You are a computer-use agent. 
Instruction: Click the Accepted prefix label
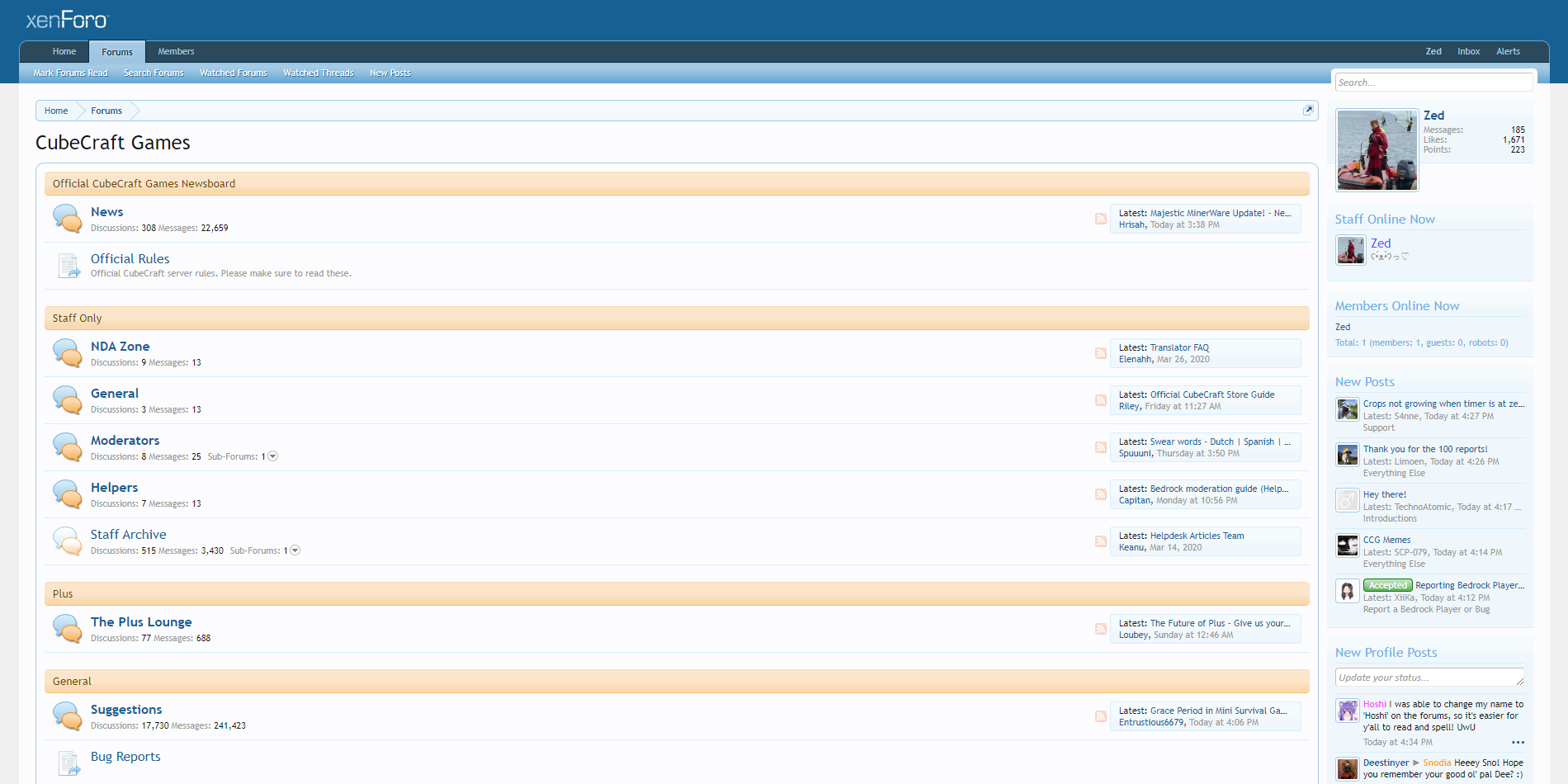coord(1388,585)
